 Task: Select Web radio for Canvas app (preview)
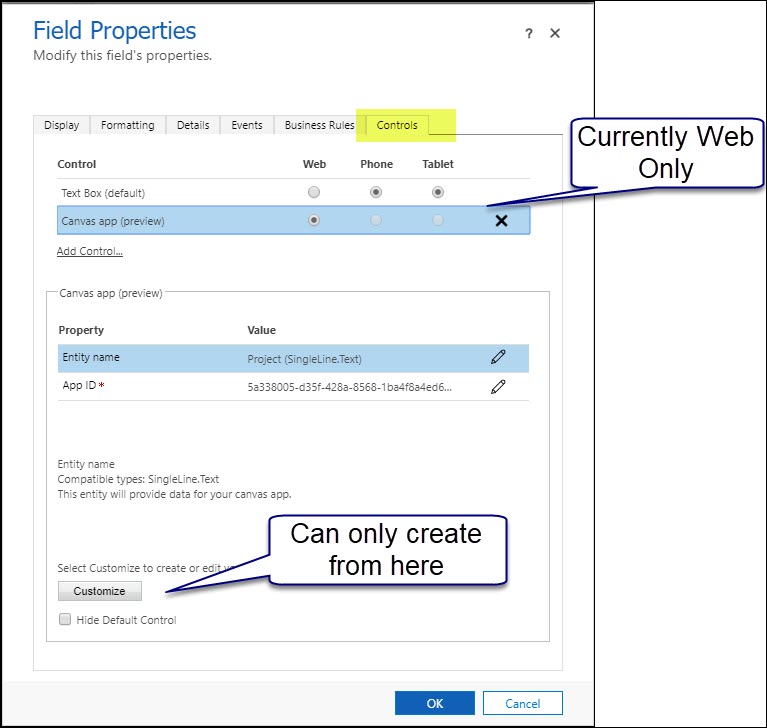pyautogui.click(x=315, y=221)
